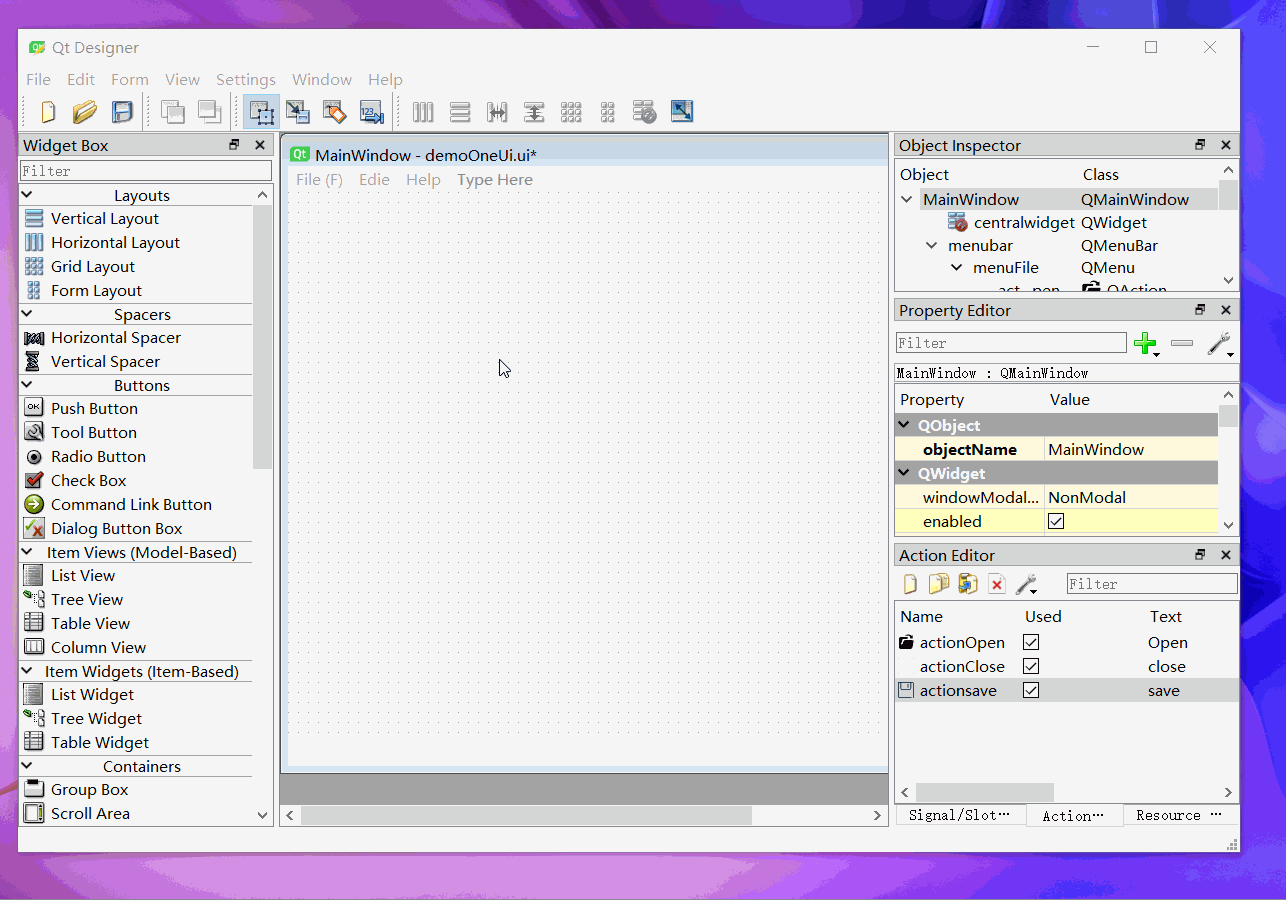Screen dimensions: 1286x900
Task: Collapse Item Views (Model-Based) category
Action: (x=27, y=552)
